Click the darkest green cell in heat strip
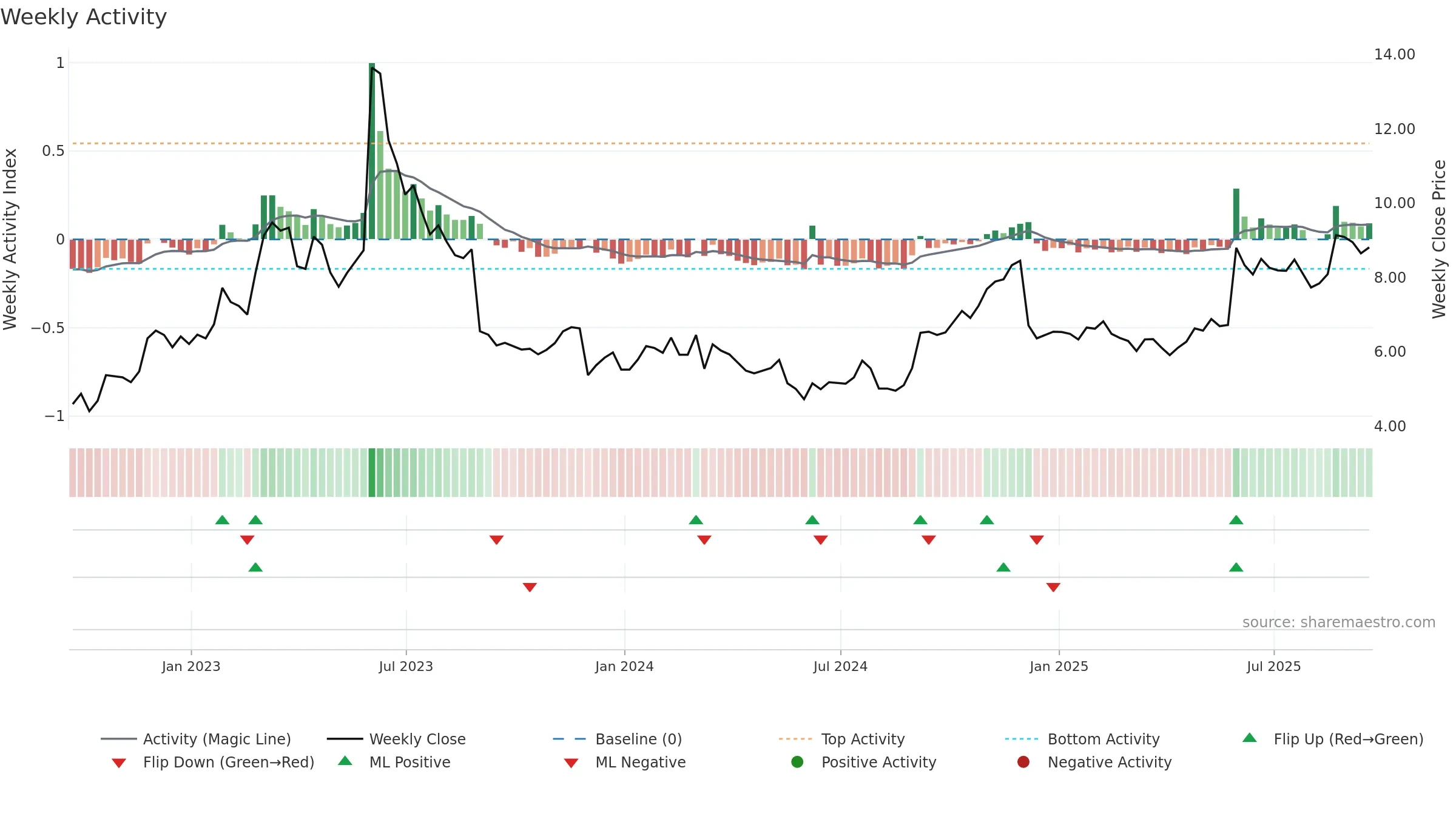 pos(372,473)
